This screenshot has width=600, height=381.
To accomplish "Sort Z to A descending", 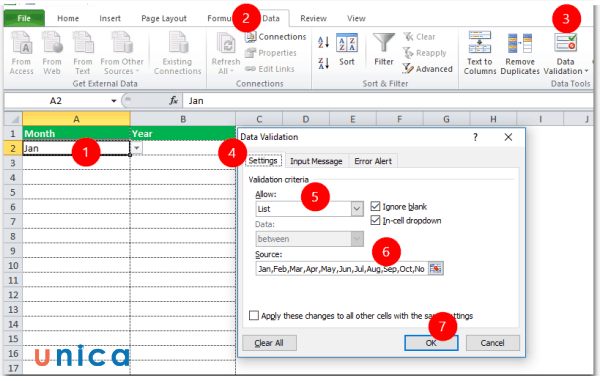I will 324,63.
